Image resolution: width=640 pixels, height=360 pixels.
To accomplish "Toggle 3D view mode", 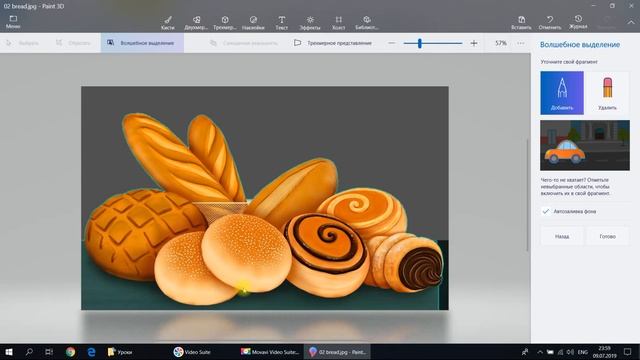I will click(333, 43).
